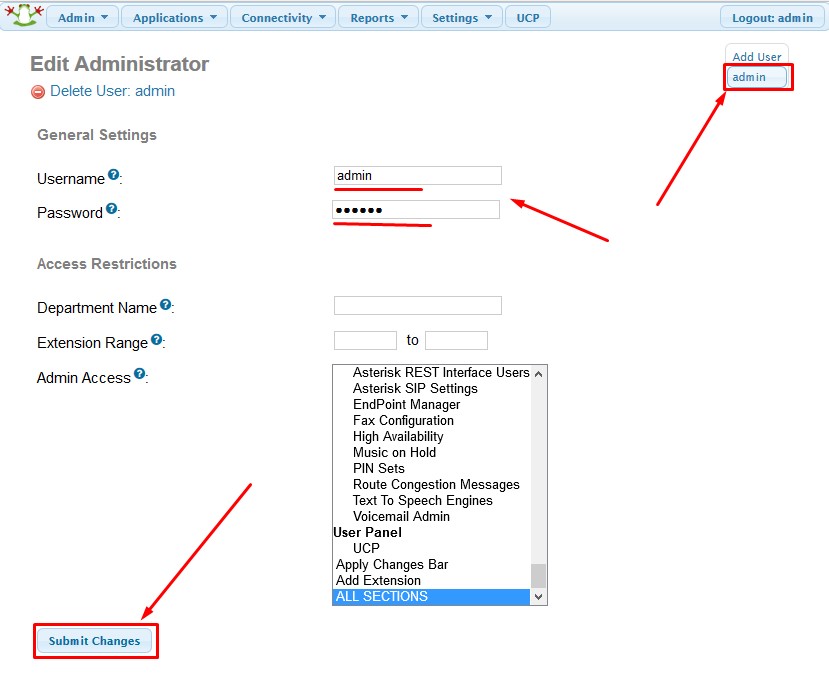Click help icon next to Password
Viewport: 829px width, 673px height.
(112, 209)
